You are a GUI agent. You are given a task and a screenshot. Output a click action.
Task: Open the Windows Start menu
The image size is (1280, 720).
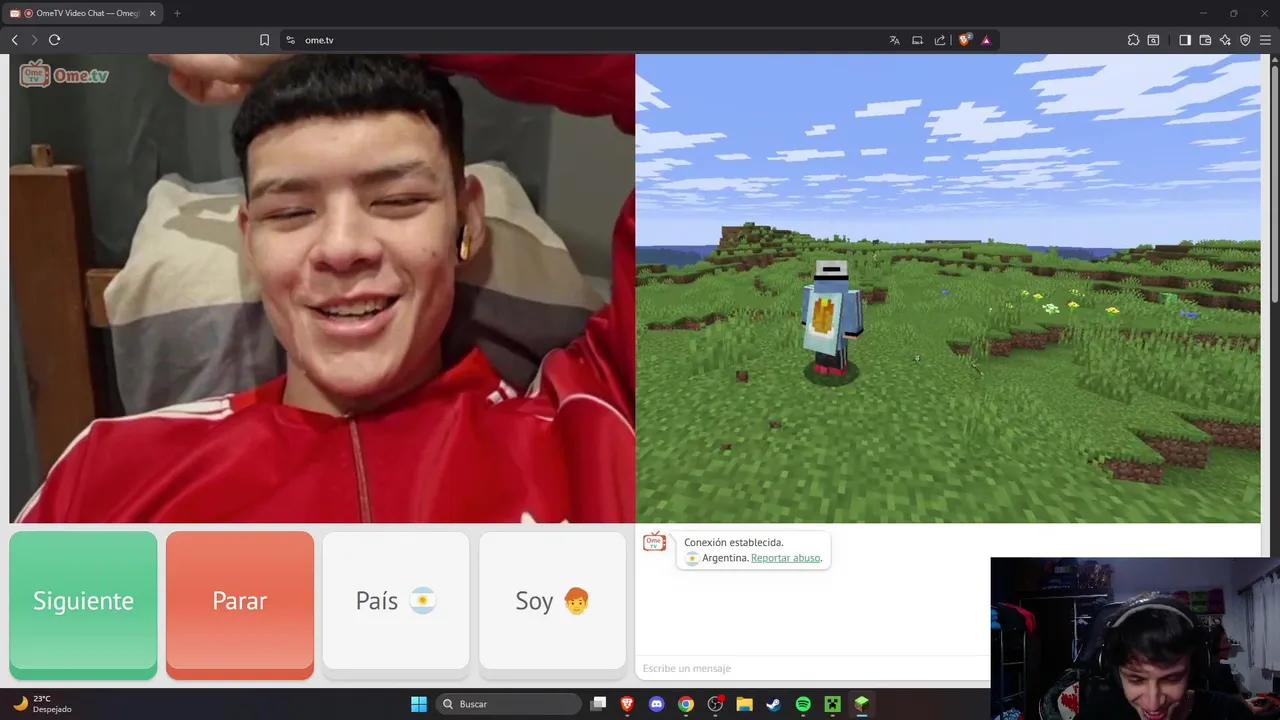[419, 704]
